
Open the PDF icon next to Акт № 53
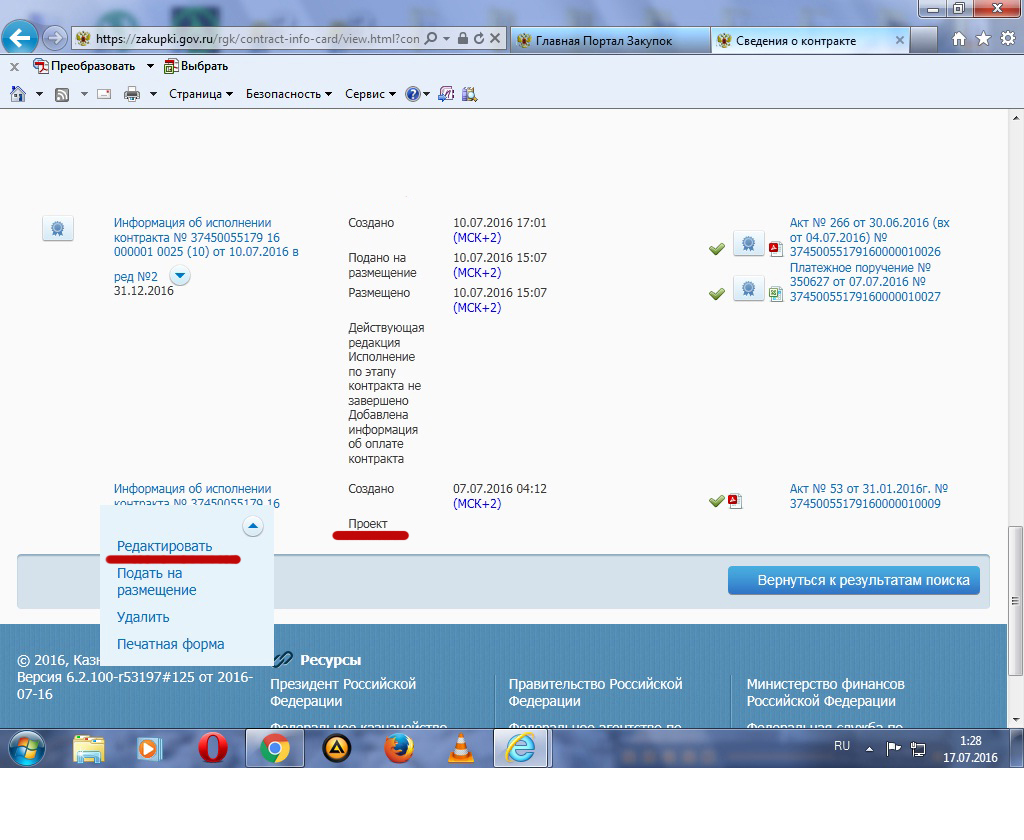click(734, 501)
